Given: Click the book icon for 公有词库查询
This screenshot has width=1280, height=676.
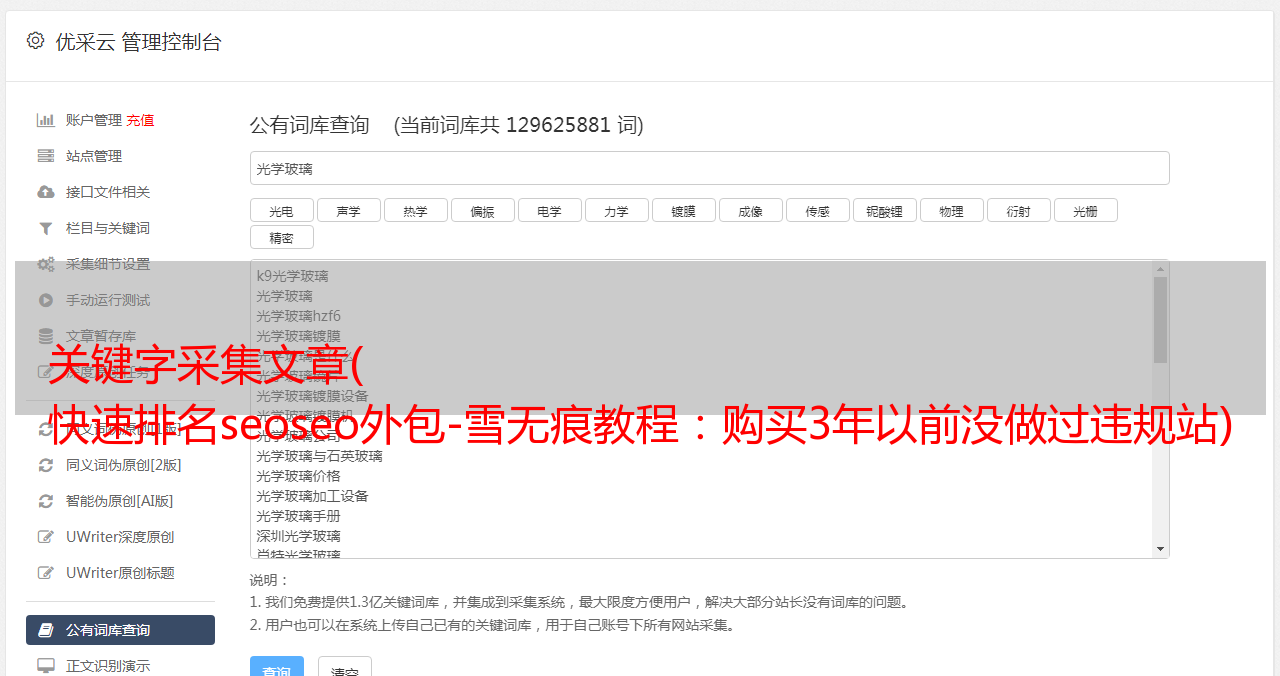Looking at the screenshot, I should click(46, 630).
